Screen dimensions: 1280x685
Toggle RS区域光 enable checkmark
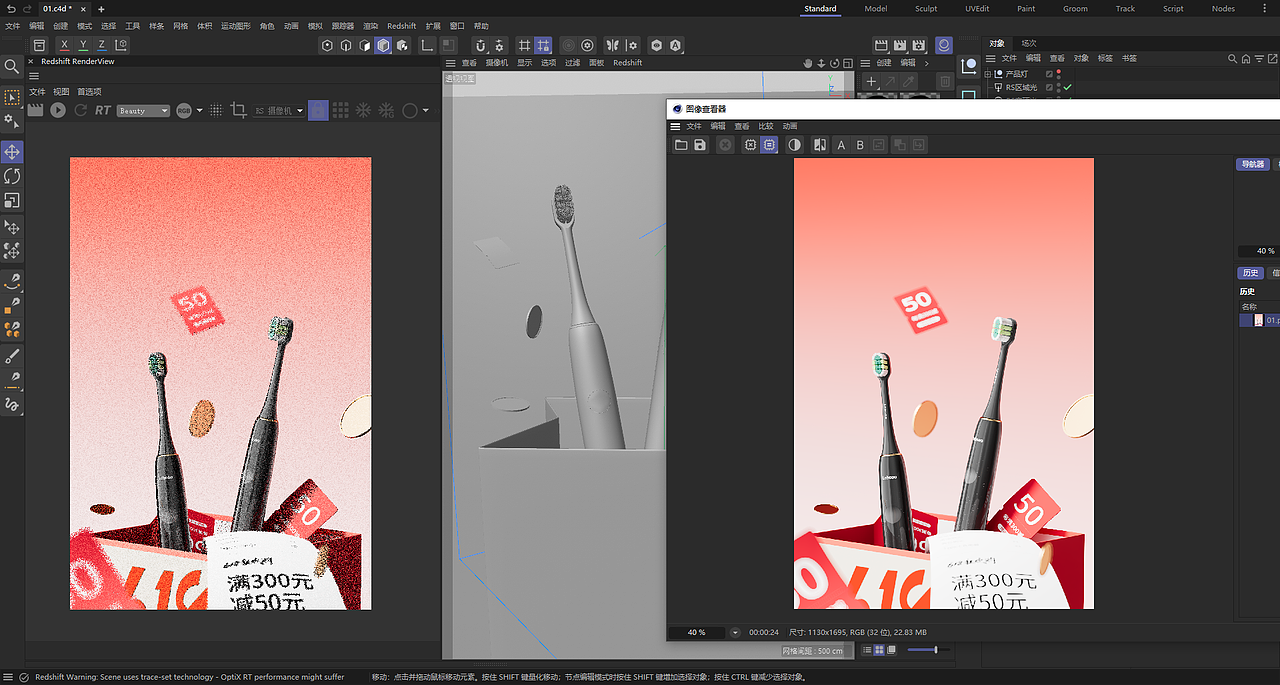click(x=1068, y=88)
